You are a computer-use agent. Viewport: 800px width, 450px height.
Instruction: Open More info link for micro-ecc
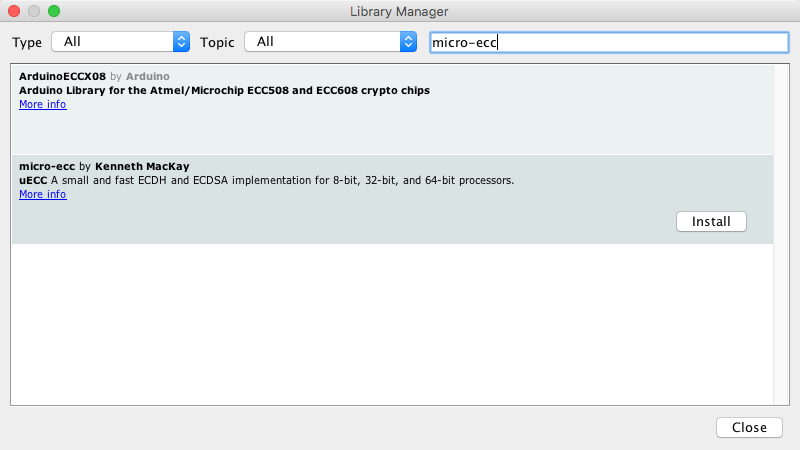(x=42, y=194)
